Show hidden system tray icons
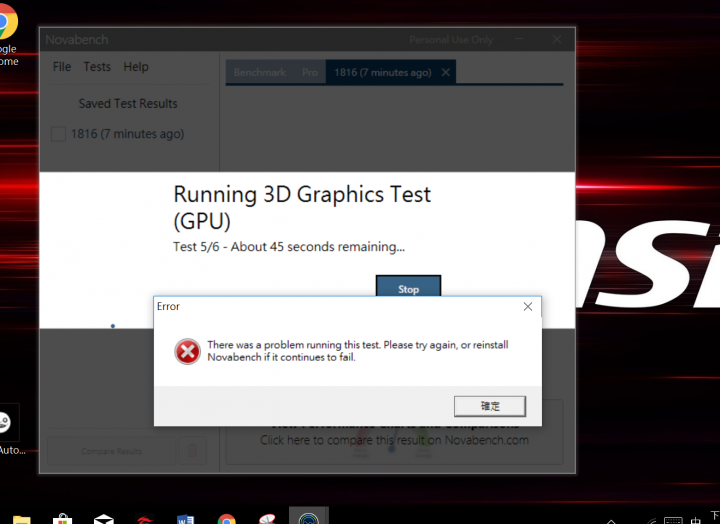720x524 pixels. [611, 521]
